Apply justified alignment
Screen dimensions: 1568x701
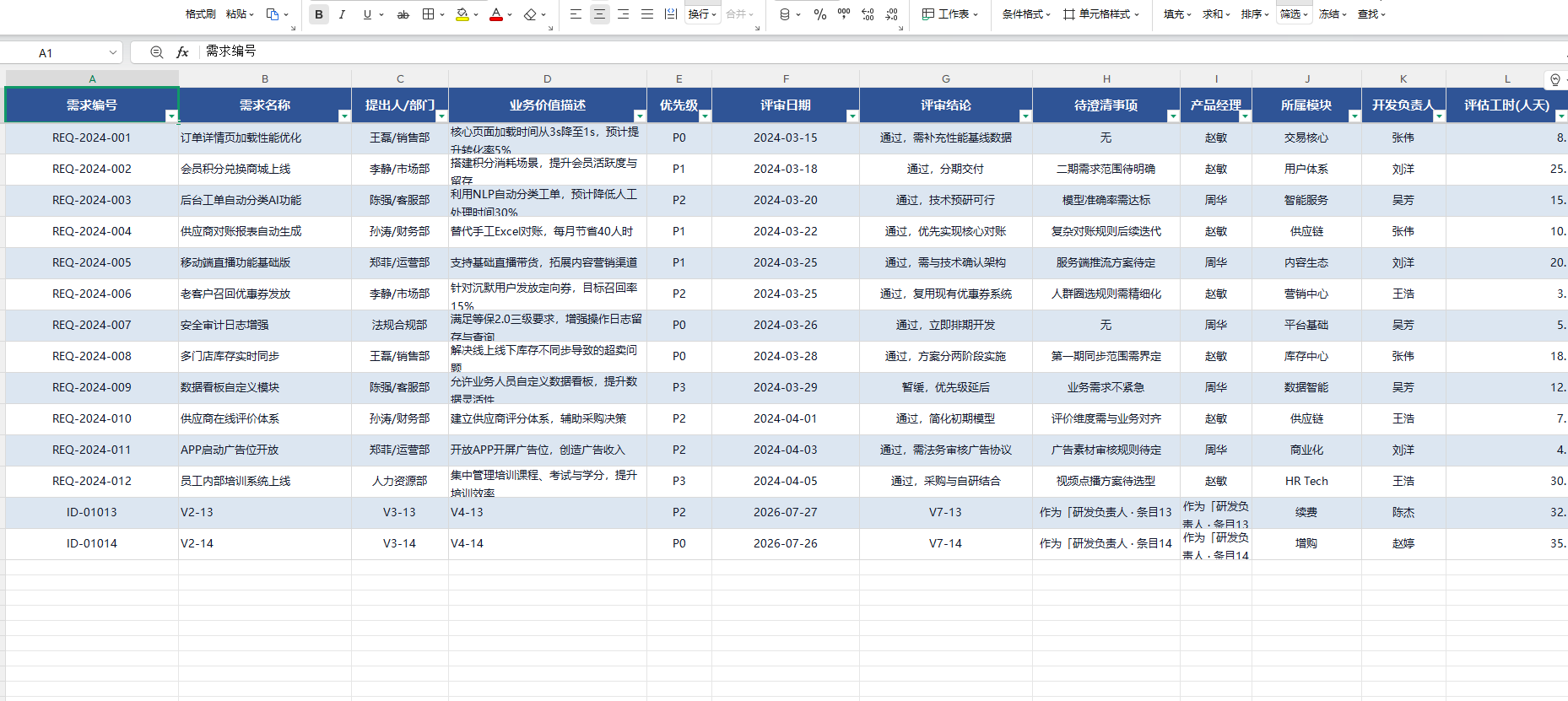pyautogui.click(x=647, y=14)
